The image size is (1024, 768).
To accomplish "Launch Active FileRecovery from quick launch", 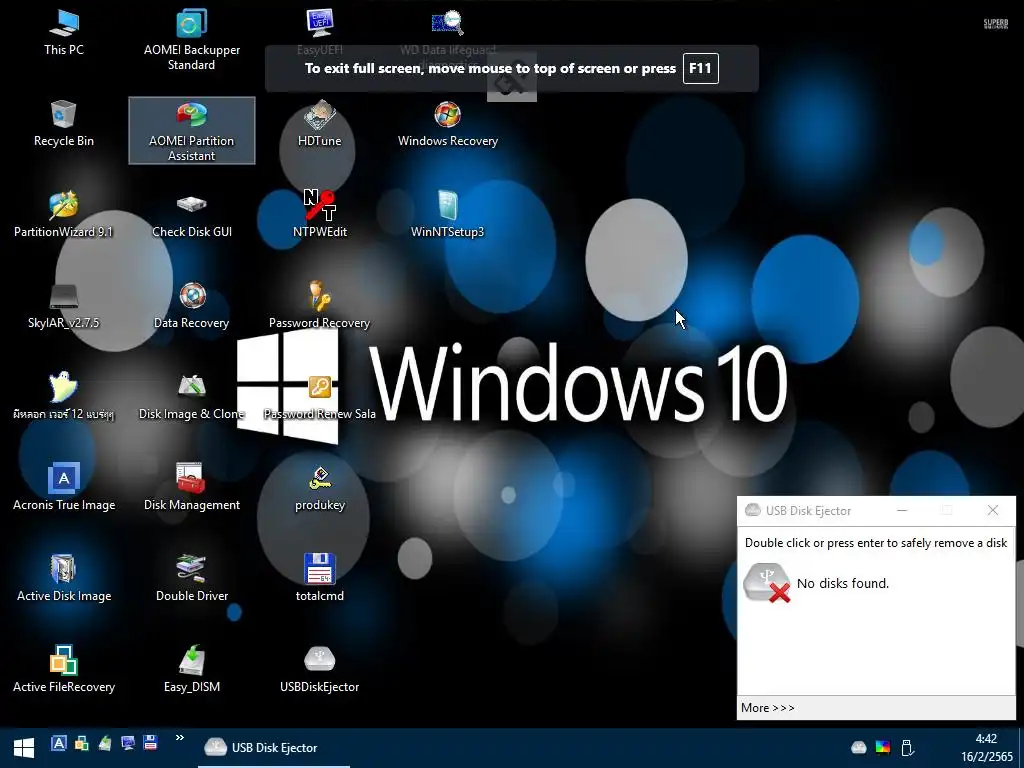I will point(82,743).
